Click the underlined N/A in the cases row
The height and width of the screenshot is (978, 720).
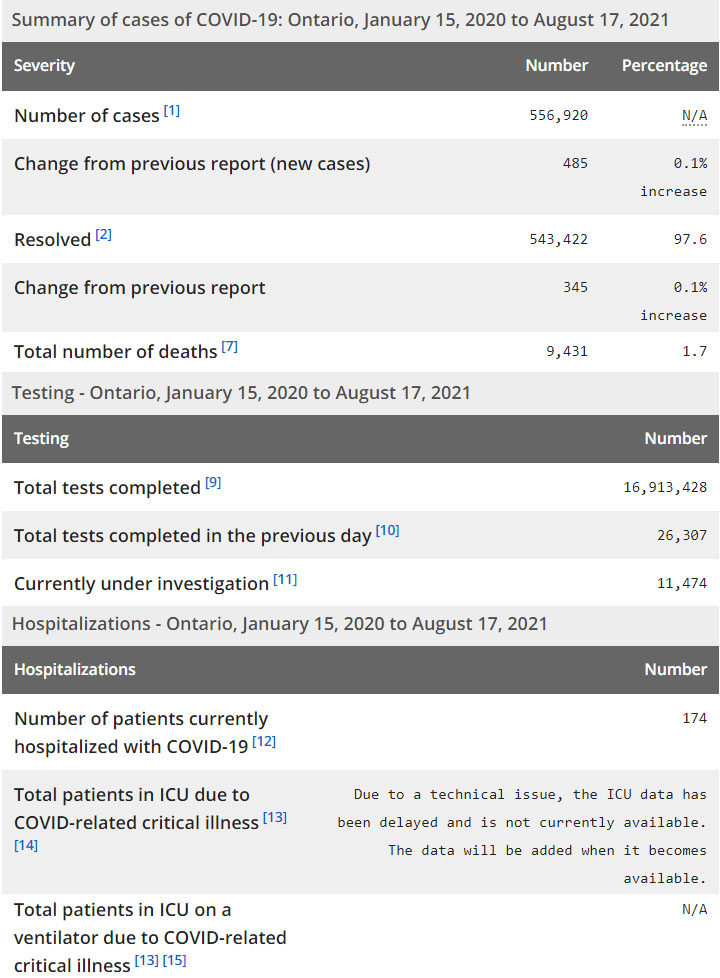(x=694, y=115)
